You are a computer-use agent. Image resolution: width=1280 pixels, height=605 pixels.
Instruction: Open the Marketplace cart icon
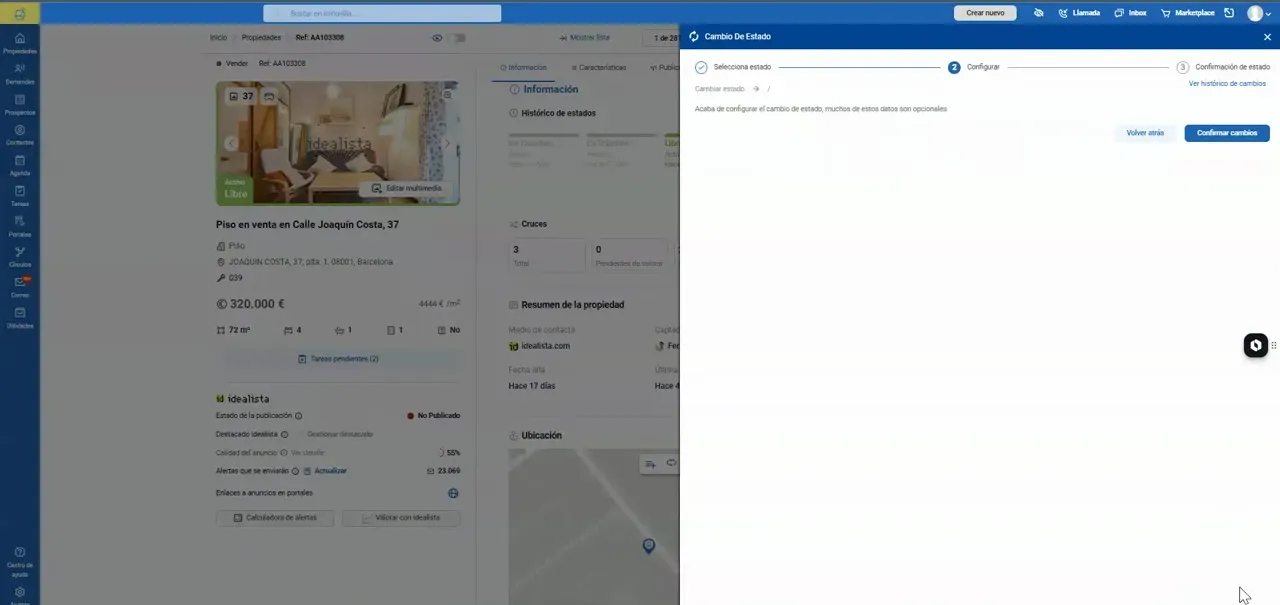tap(1165, 13)
